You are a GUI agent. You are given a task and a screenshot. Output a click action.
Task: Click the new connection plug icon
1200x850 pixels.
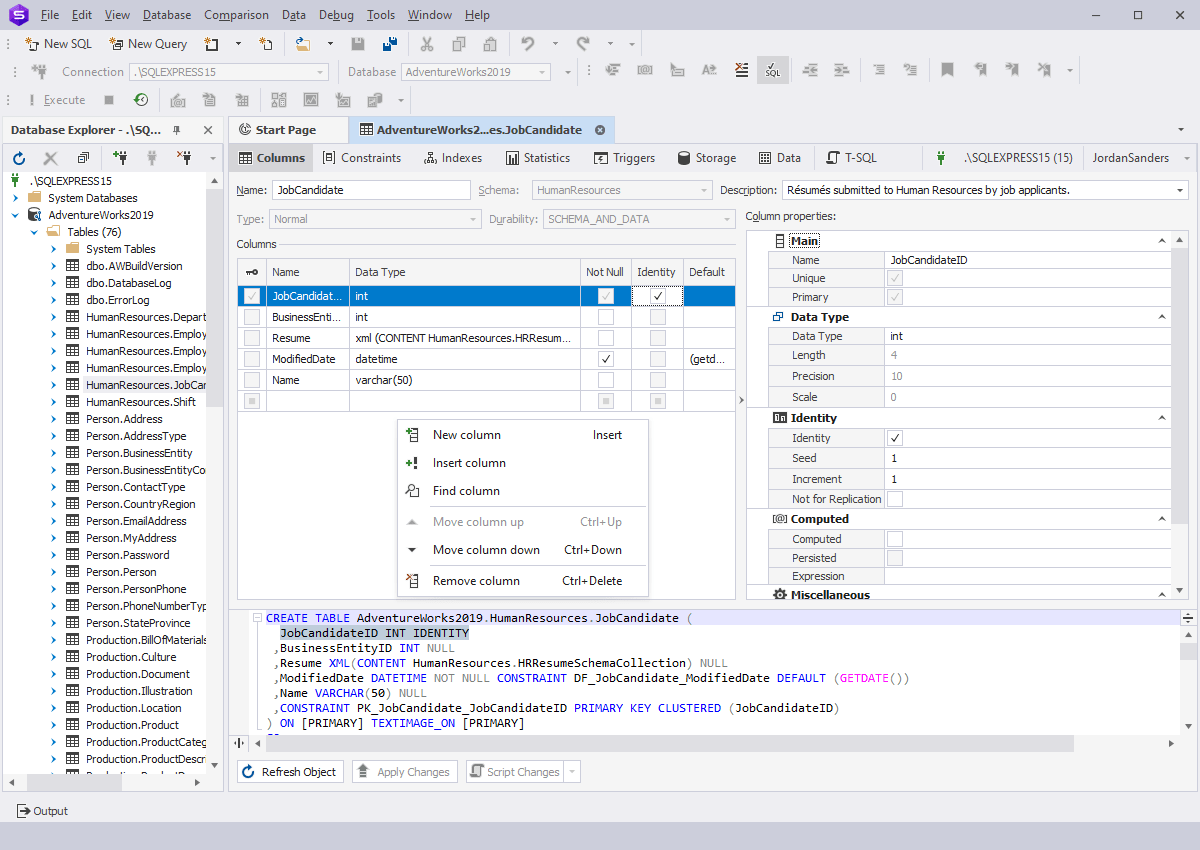120,158
